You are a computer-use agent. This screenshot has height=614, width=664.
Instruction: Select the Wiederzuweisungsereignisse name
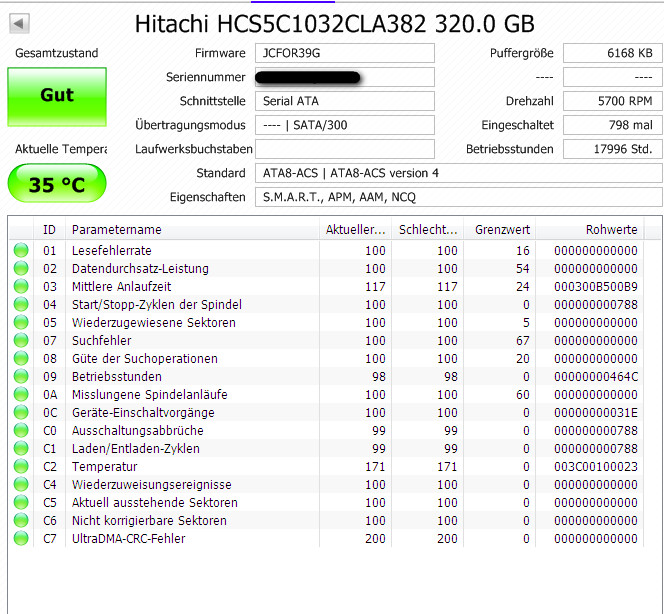[152, 484]
